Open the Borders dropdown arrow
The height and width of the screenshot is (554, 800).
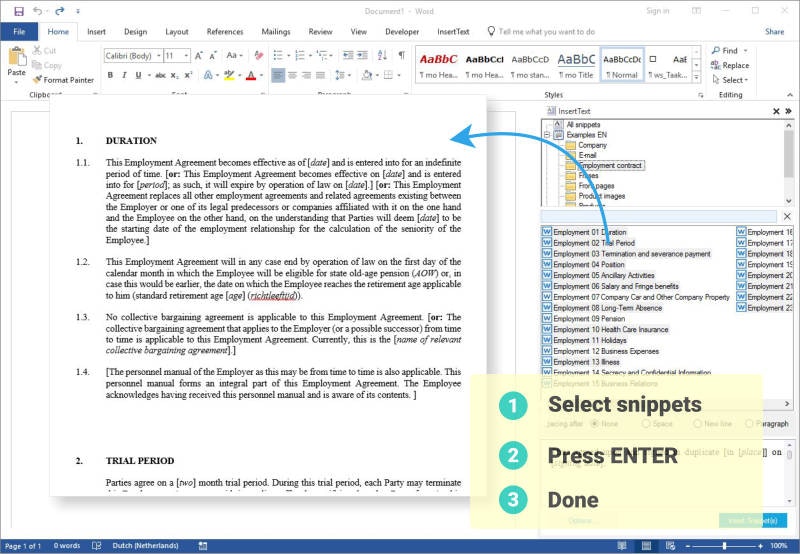(x=399, y=75)
